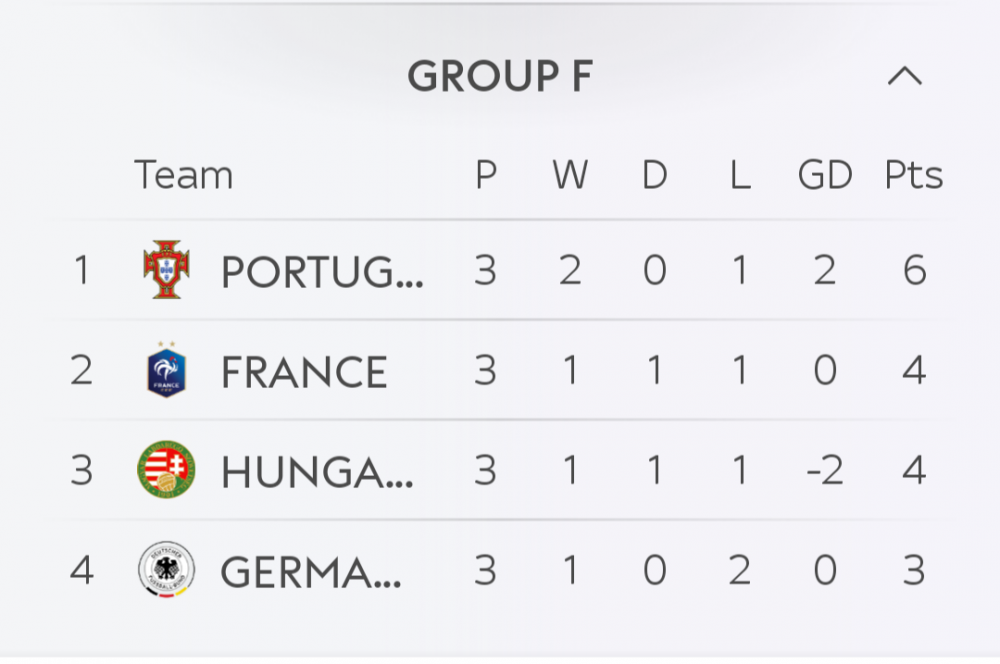Open the Portugal team name link

click(x=322, y=271)
